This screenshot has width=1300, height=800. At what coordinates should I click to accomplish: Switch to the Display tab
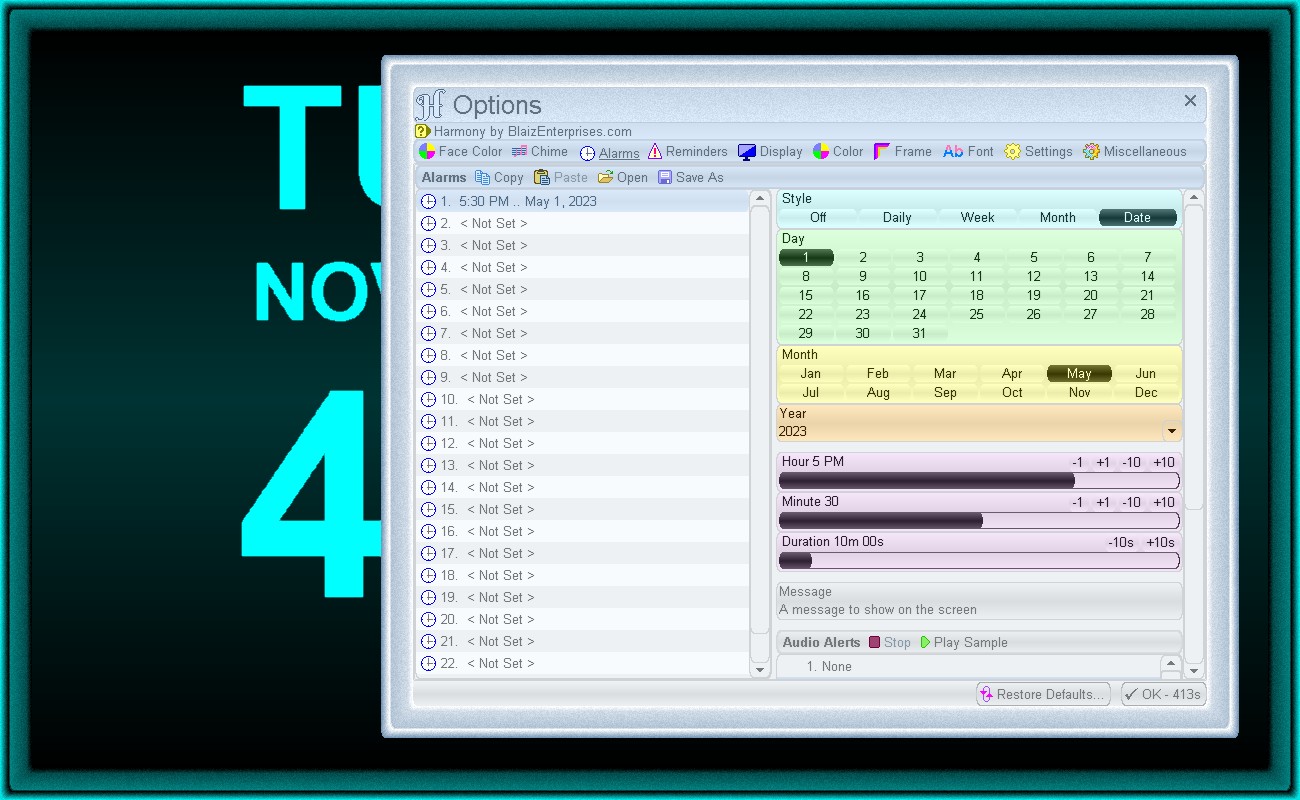[770, 152]
